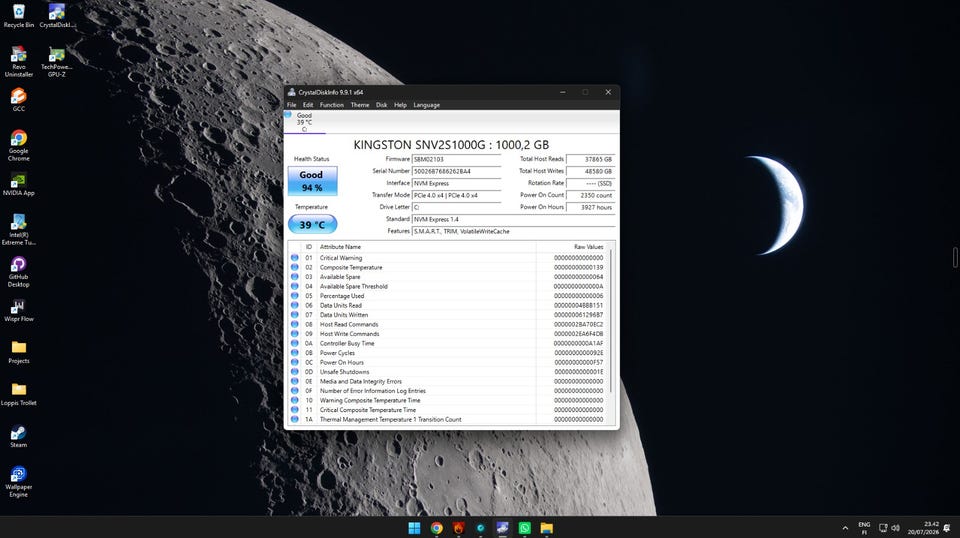Screen dimensions: 960x538
Task: Open WhatsApp from the taskbar
Action: (x=525, y=528)
